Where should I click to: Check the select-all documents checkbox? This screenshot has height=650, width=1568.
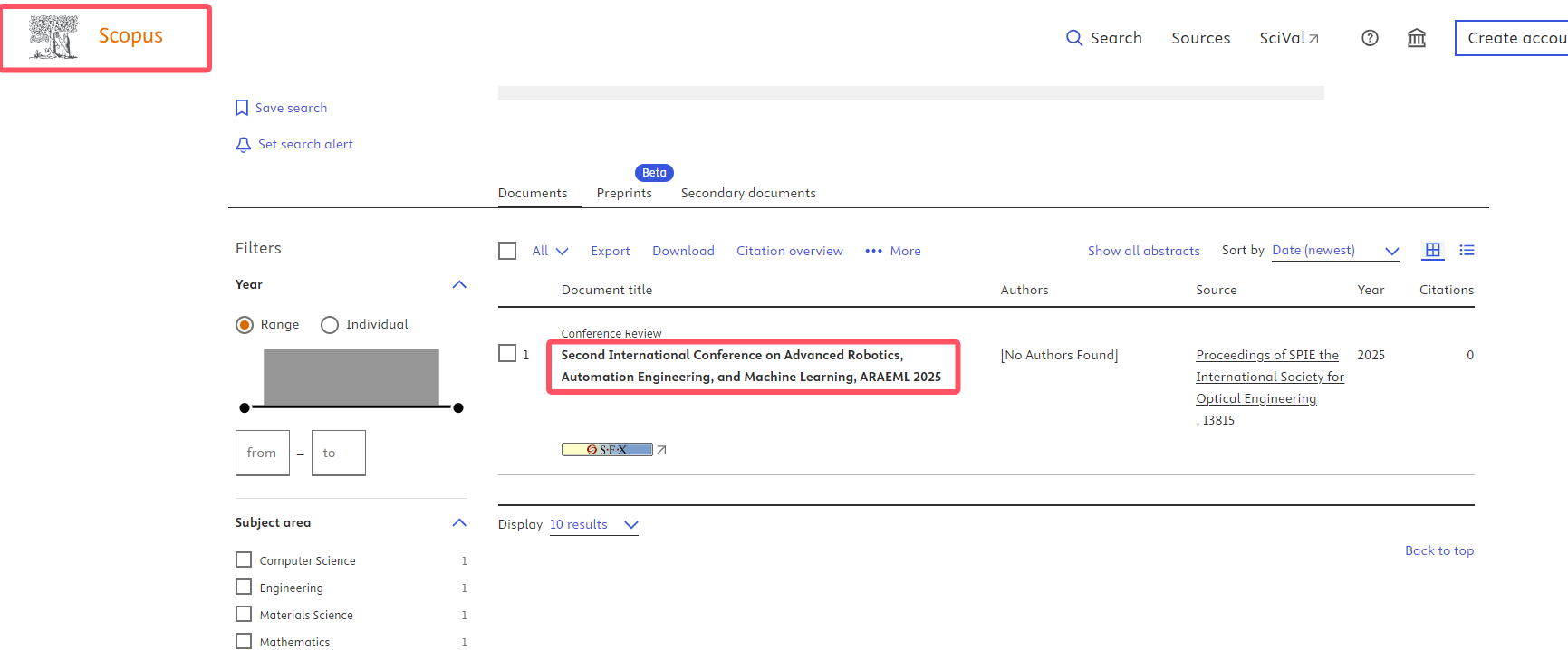point(507,251)
